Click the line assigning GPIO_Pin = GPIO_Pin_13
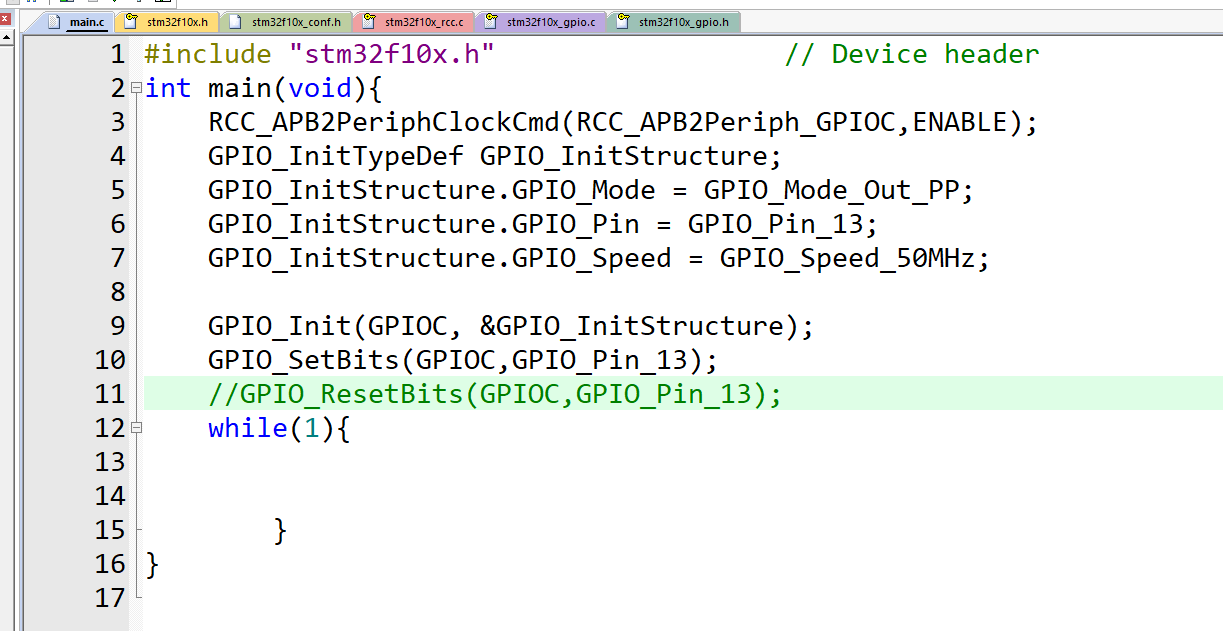Screen dimensions: 1223x631 543,224
